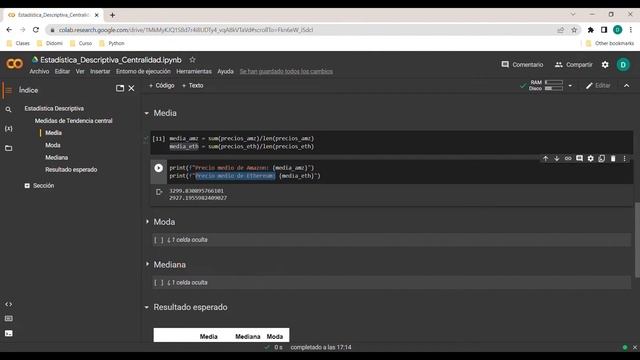
Task: Switch mode with Editar button
Action: point(598,86)
